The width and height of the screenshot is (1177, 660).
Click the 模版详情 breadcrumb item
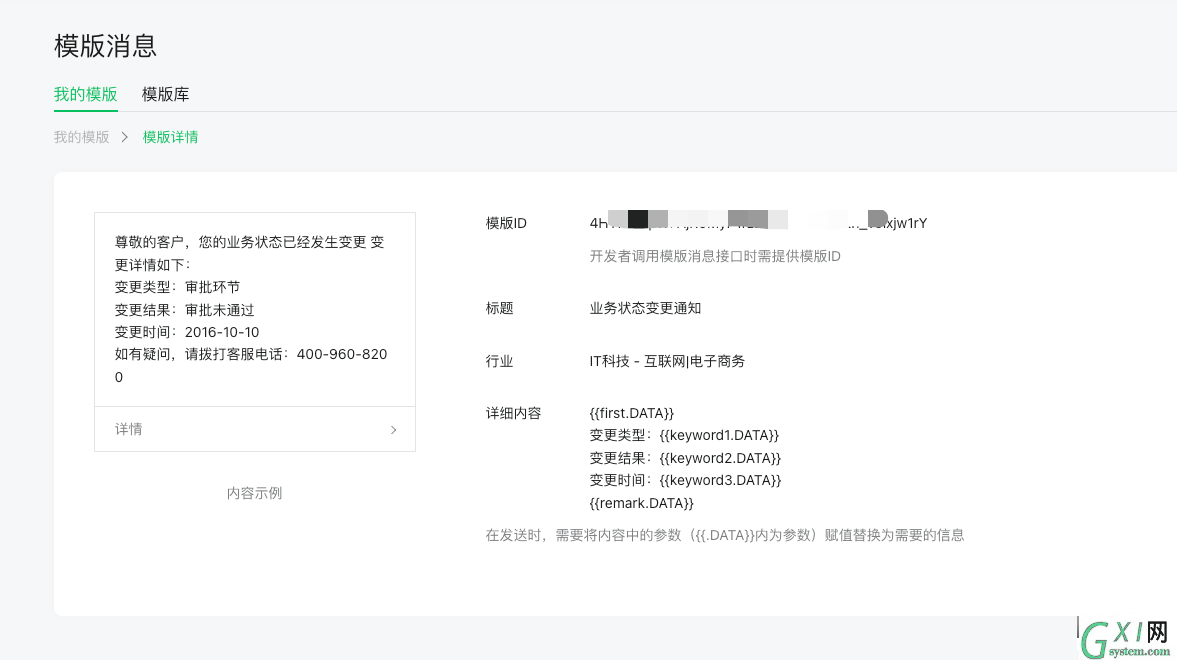coord(170,137)
